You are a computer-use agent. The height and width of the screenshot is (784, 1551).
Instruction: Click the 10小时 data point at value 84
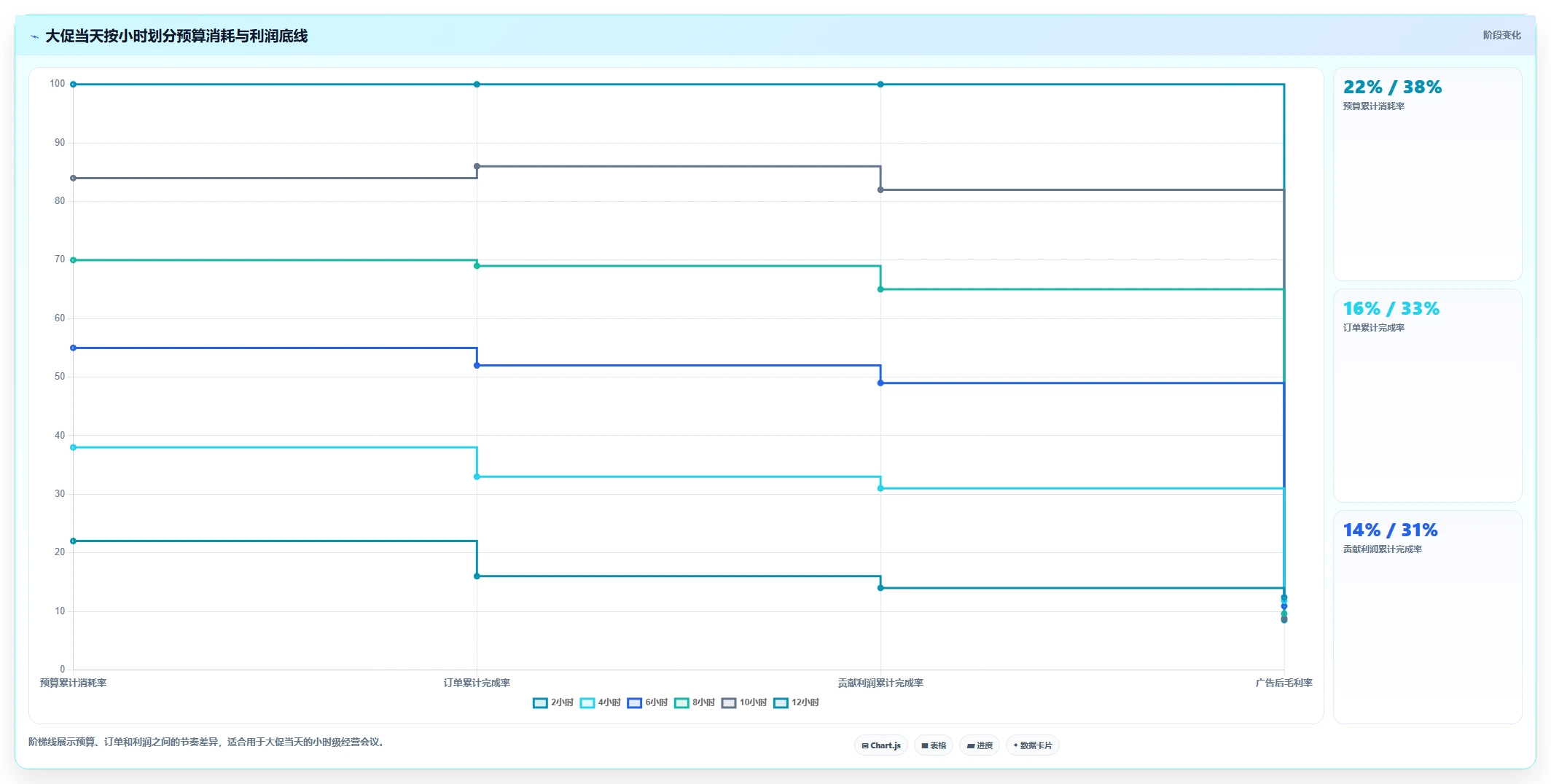(x=73, y=178)
